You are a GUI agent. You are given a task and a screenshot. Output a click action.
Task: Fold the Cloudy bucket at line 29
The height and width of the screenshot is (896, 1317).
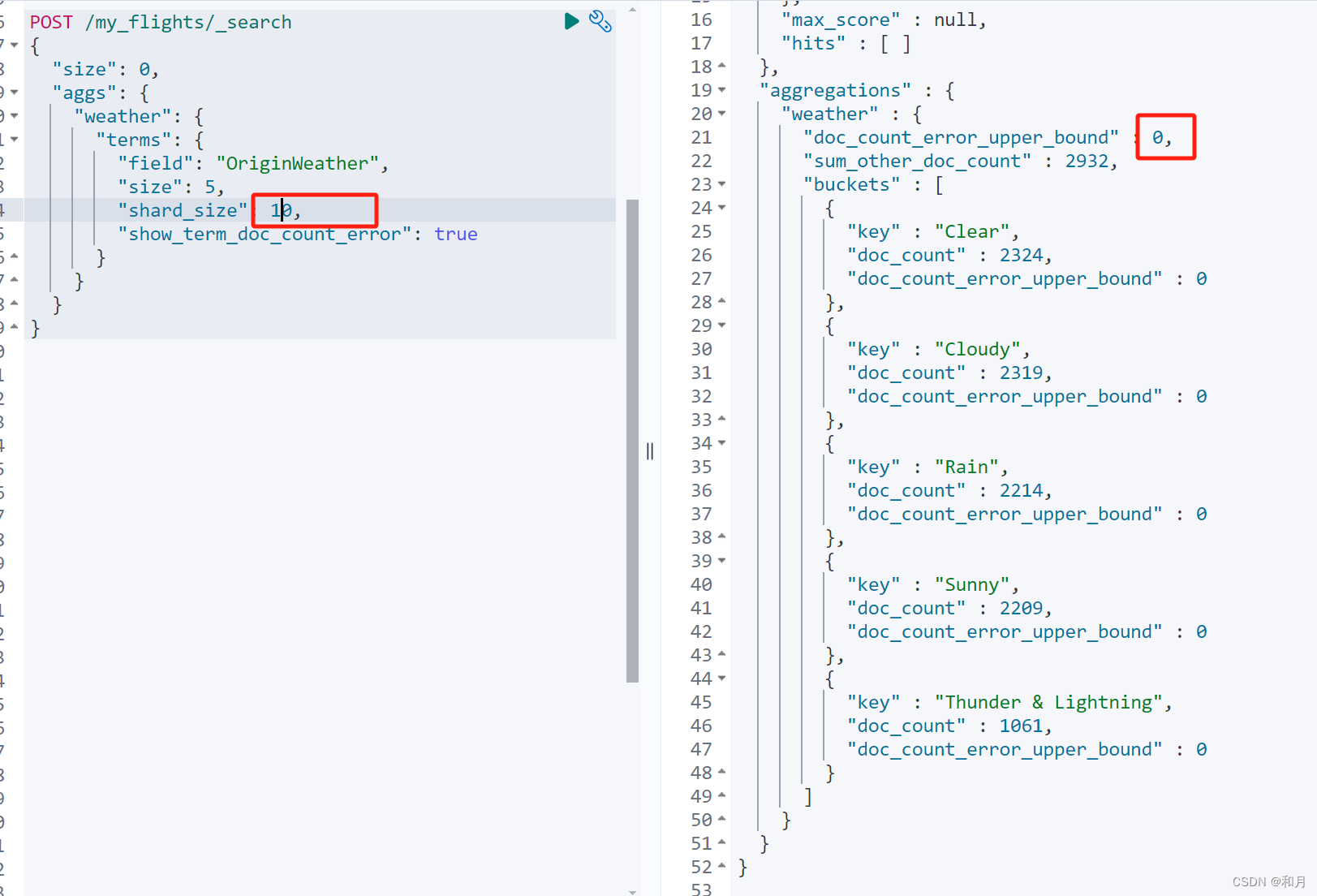click(722, 325)
